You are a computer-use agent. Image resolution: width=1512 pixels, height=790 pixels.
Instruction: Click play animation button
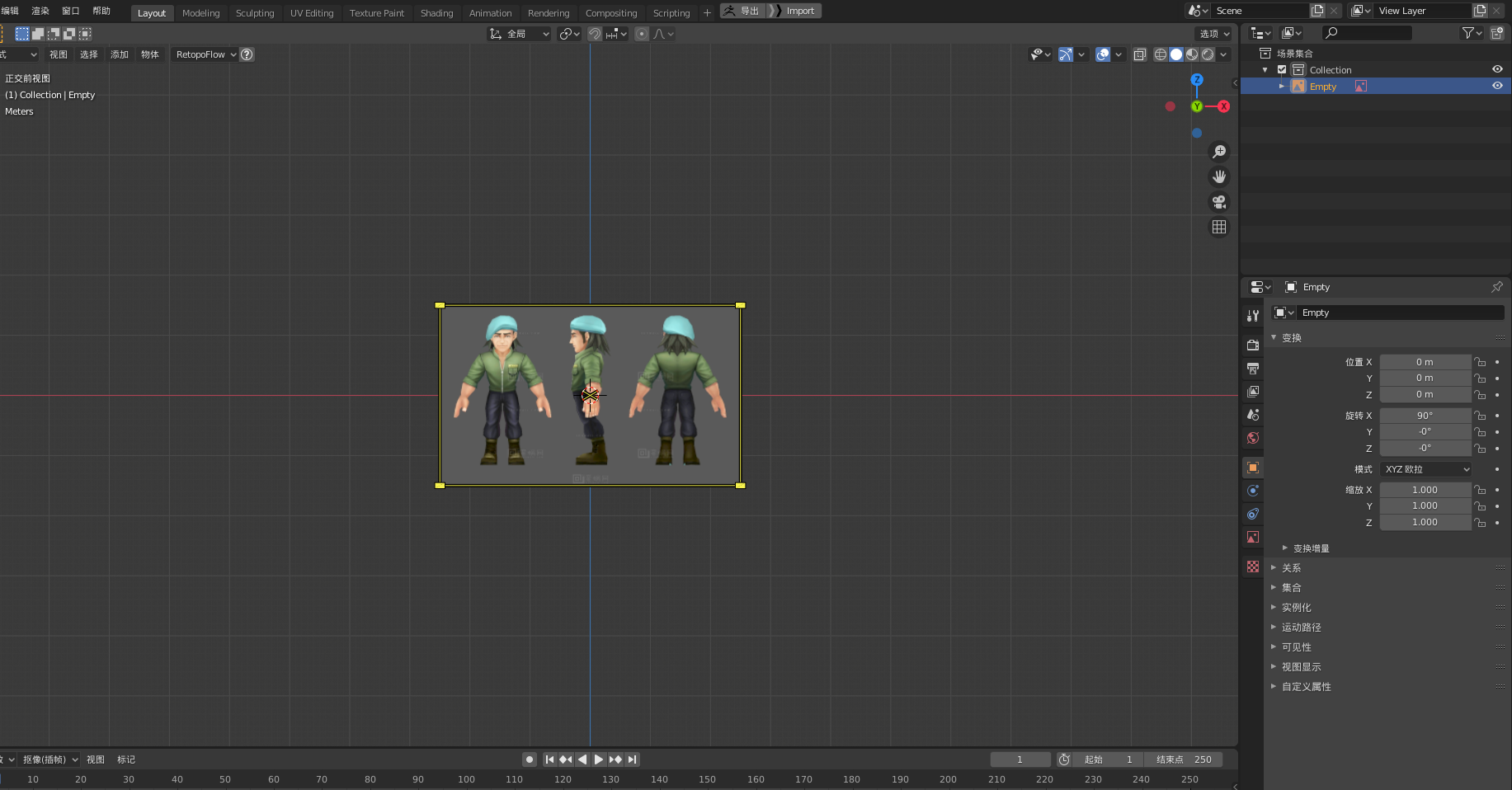[599, 759]
